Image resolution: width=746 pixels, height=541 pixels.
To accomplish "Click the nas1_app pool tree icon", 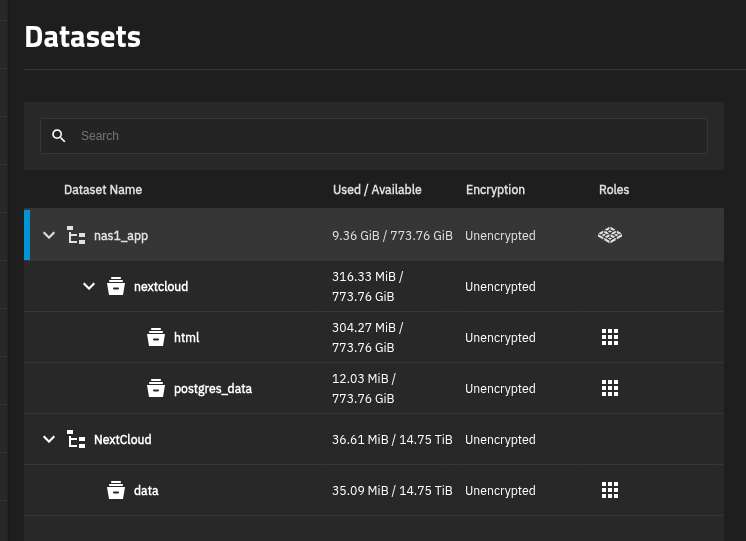I will (76, 236).
